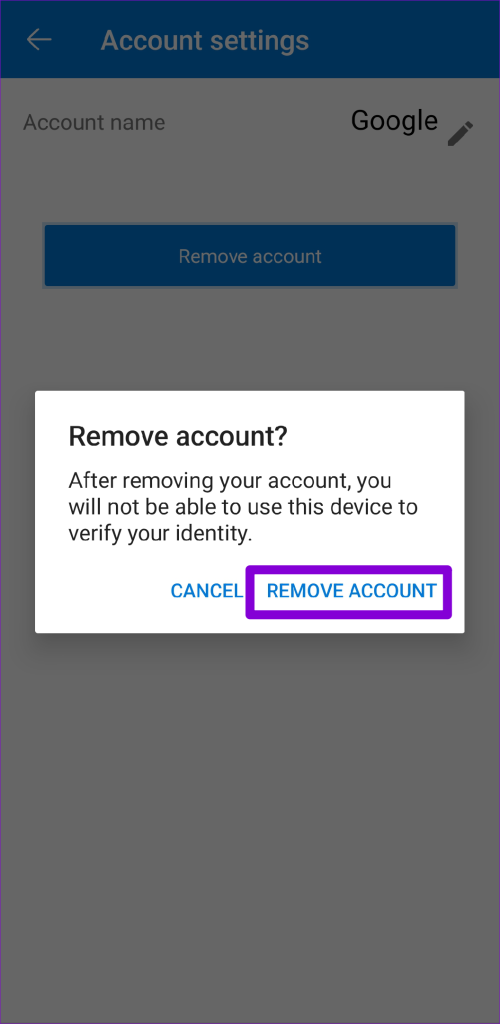Tap empty header area right of the title
Viewport: 500px width, 1024px height.
click(405, 40)
